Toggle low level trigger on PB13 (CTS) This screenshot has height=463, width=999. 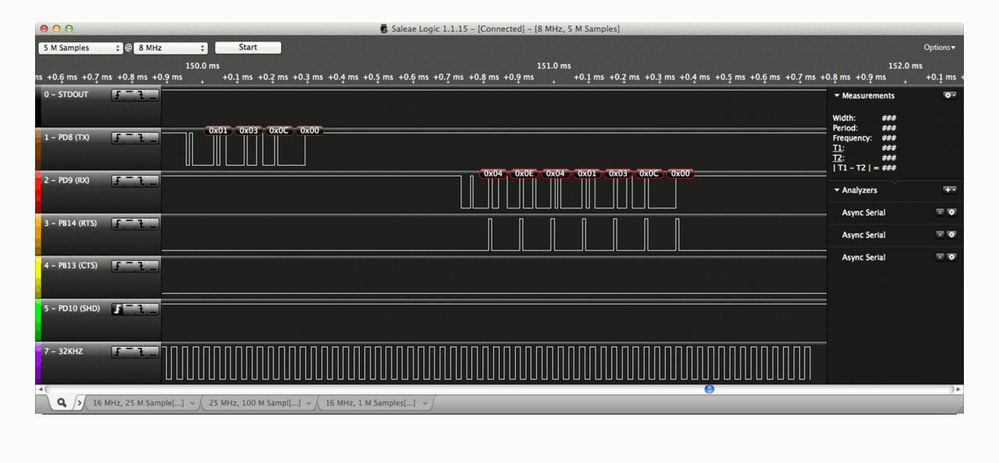click(x=153, y=266)
